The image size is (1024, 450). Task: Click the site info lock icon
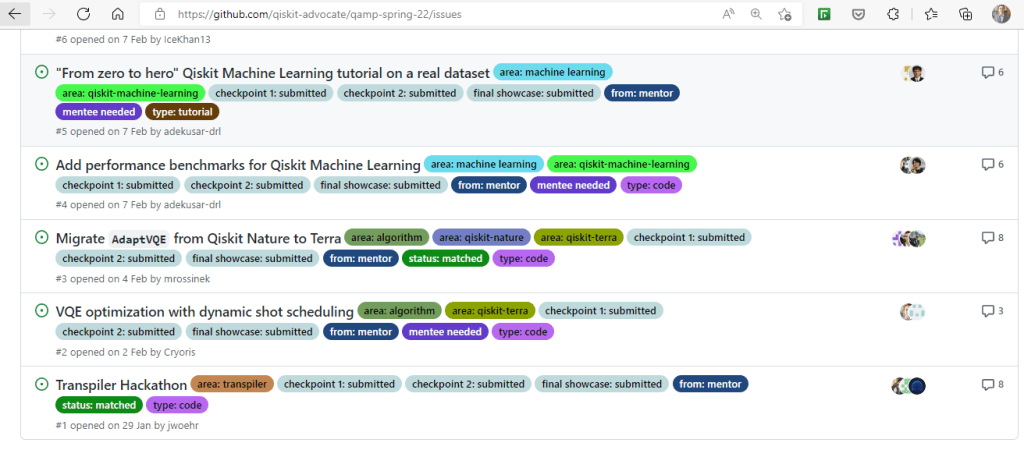coord(160,15)
